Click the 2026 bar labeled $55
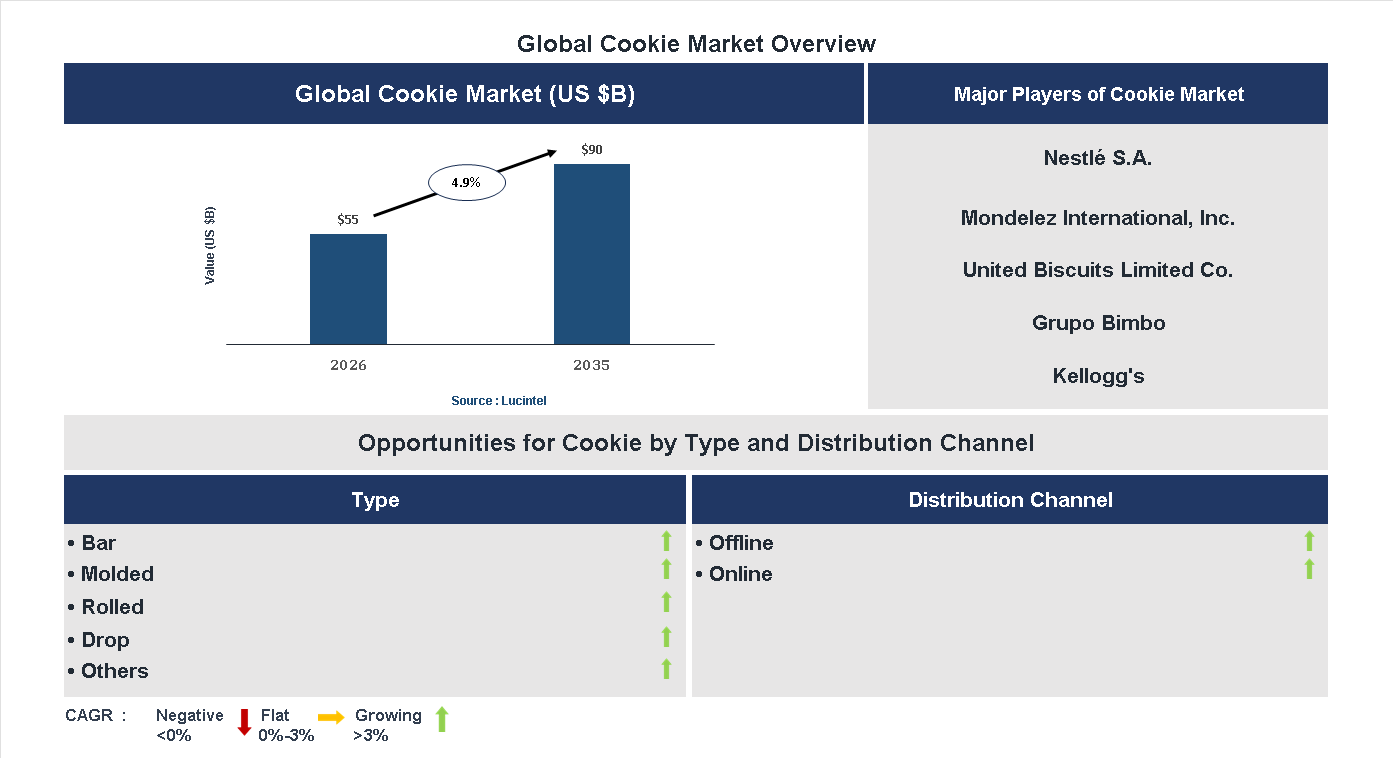Viewport: 1393px width, 758px height. point(348,288)
